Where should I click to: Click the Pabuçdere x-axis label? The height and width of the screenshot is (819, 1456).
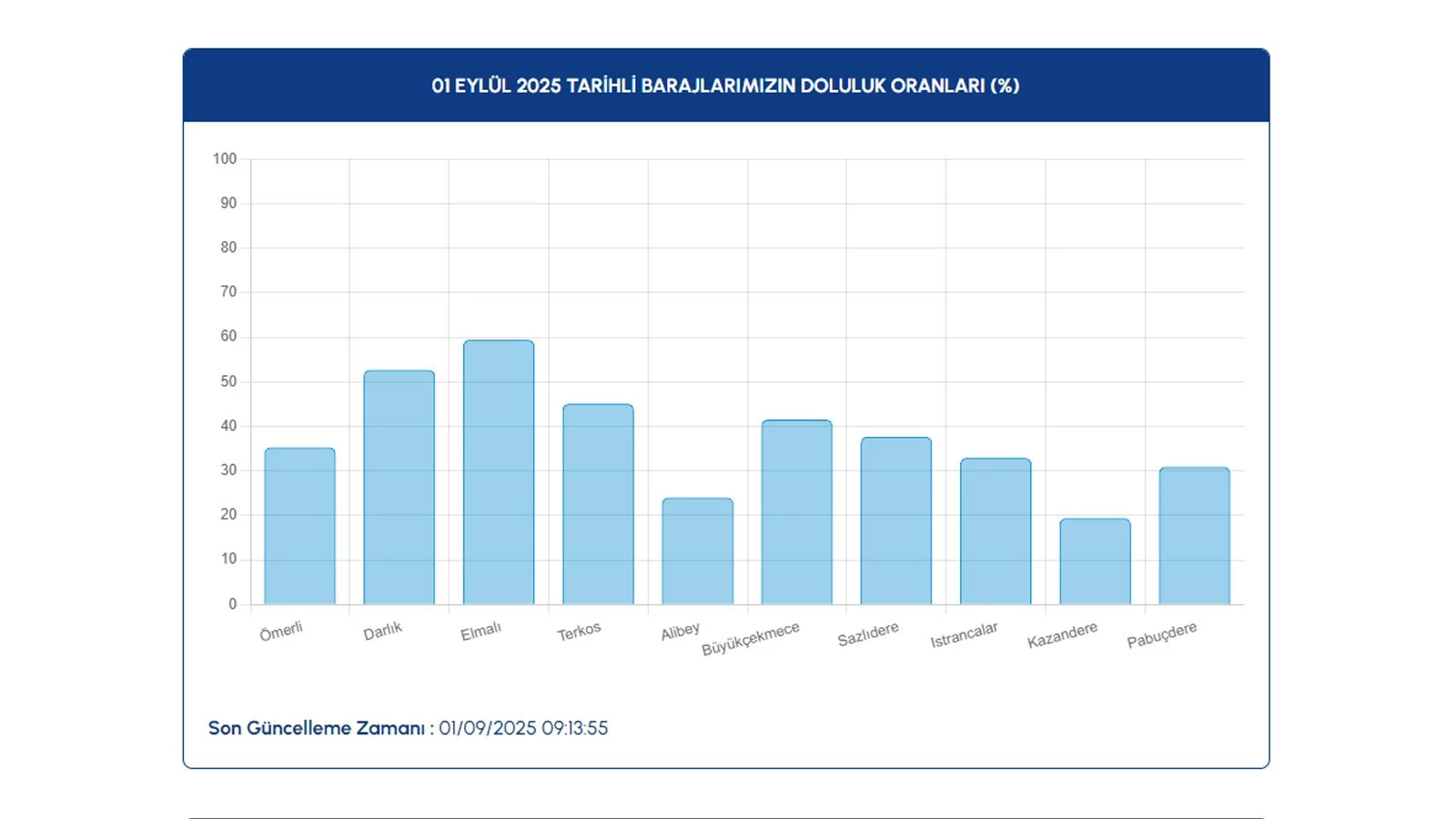tap(1161, 635)
